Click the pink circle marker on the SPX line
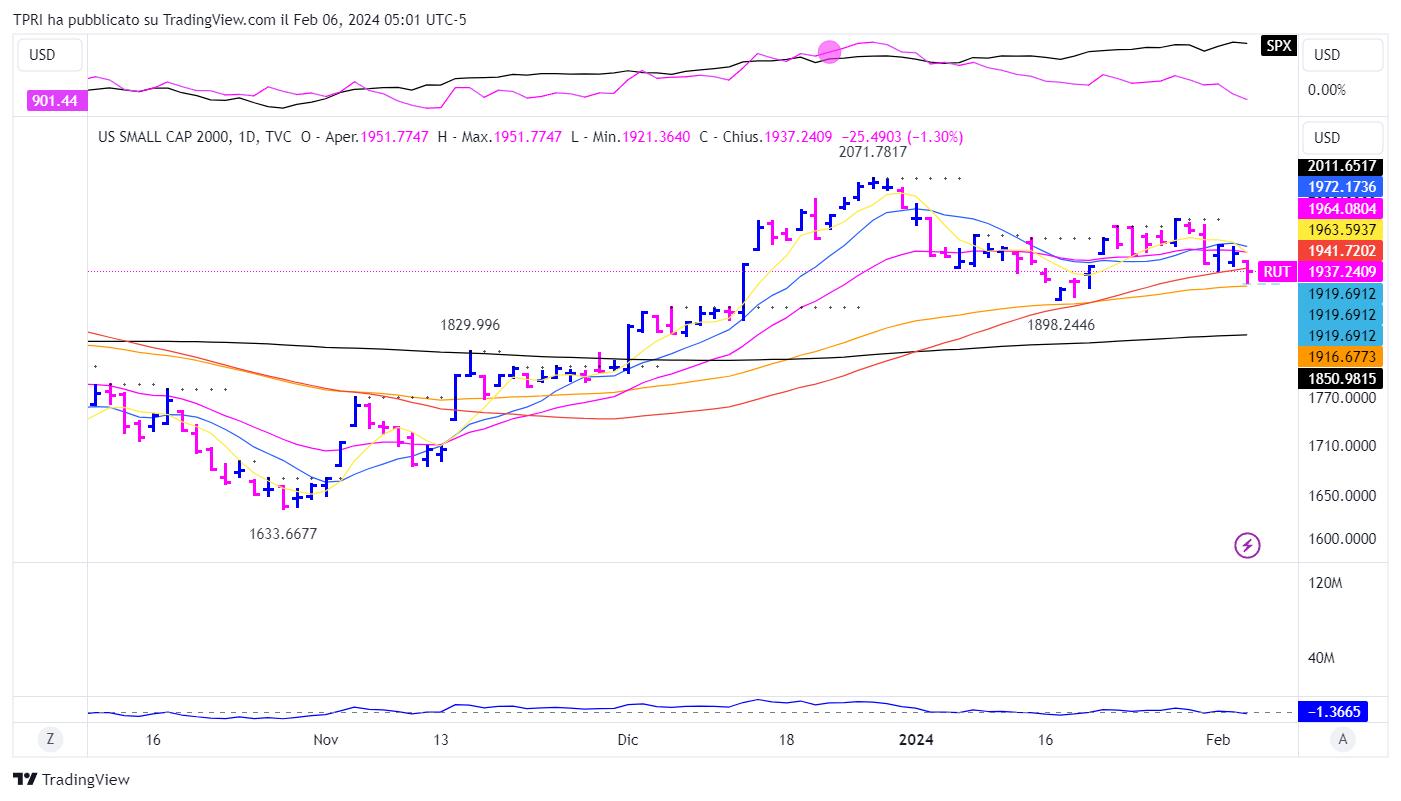This screenshot has height=801, width=1401. tap(829, 51)
